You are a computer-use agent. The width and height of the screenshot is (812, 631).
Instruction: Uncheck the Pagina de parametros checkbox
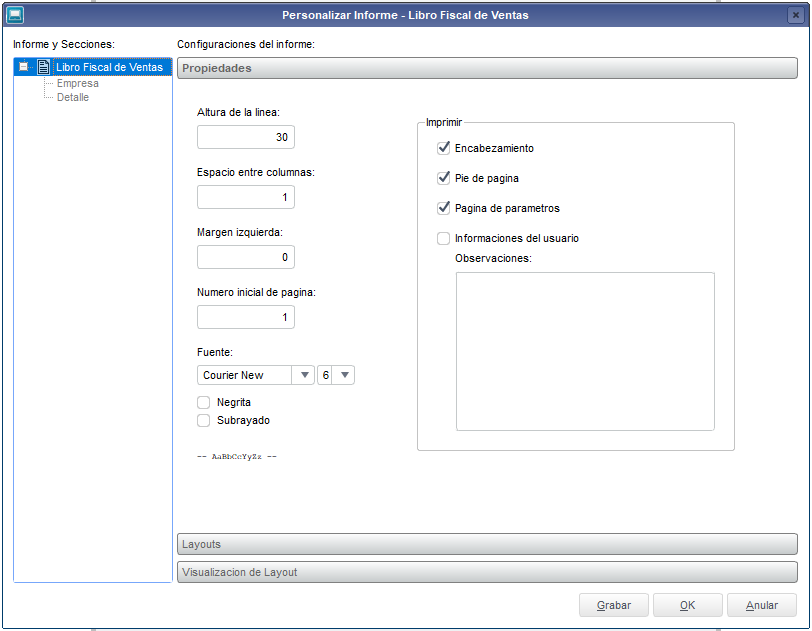tap(444, 208)
